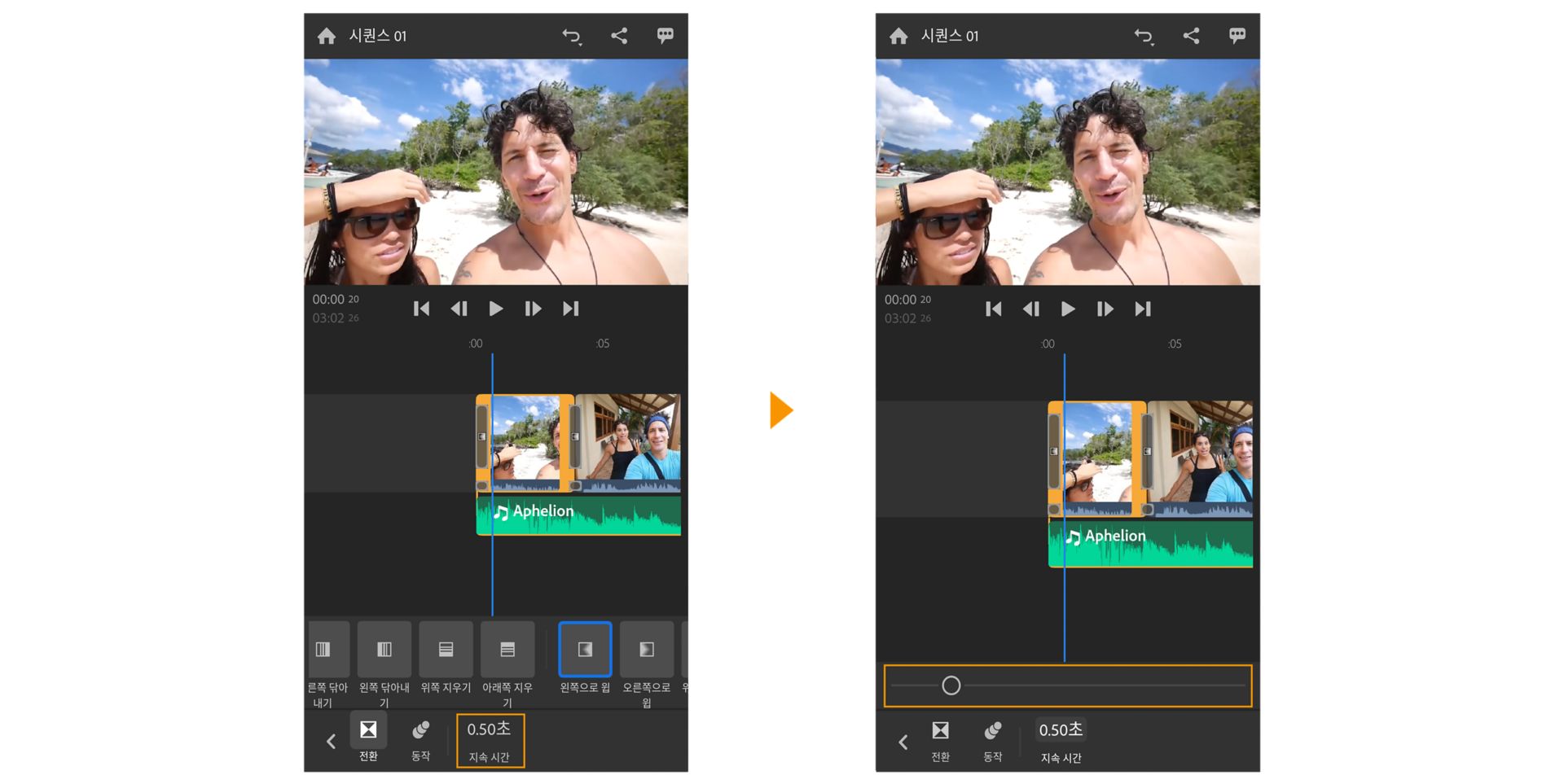Select the beach clip on the left timeline
The image size is (1564, 784).
coord(525,444)
